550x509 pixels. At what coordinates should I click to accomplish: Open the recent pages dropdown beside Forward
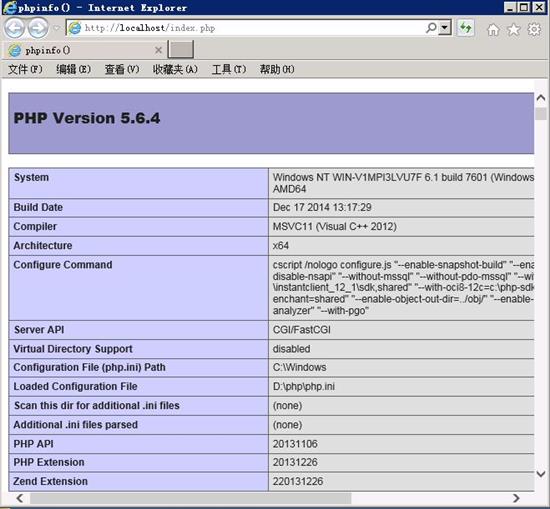tap(56, 28)
